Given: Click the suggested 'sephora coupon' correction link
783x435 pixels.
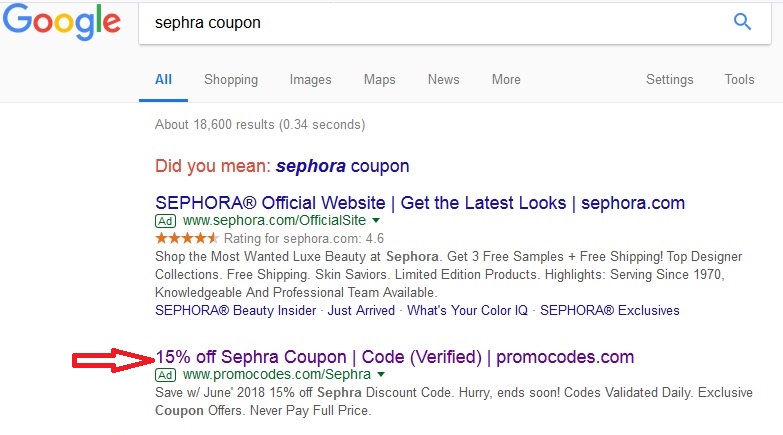Looking at the screenshot, I should tap(343, 166).
